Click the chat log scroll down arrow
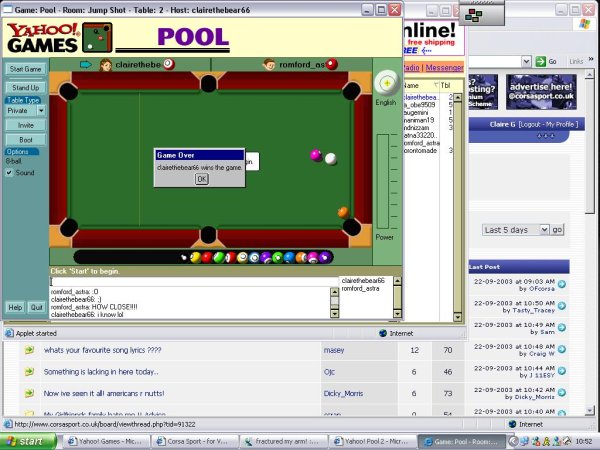 tap(334, 314)
